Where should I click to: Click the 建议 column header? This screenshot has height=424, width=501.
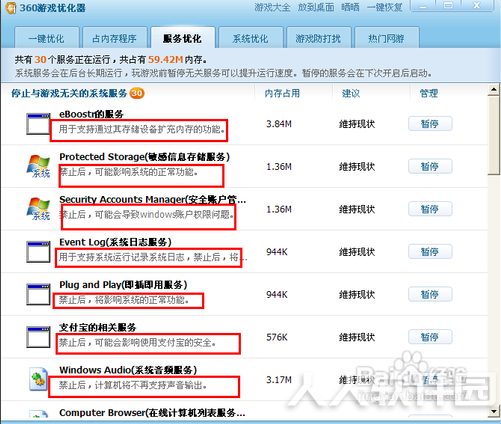pos(351,93)
